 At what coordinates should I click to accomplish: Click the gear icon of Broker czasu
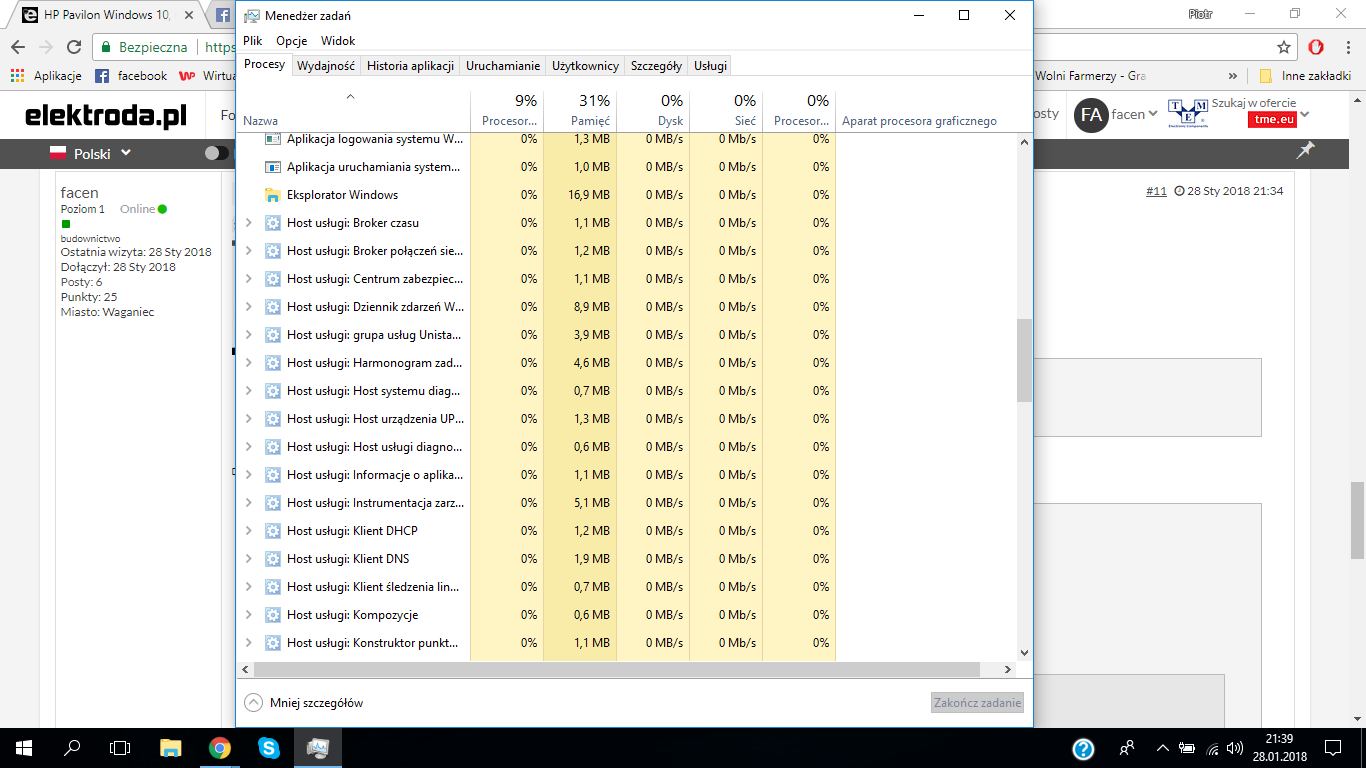pyautogui.click(x=272, y=223)
